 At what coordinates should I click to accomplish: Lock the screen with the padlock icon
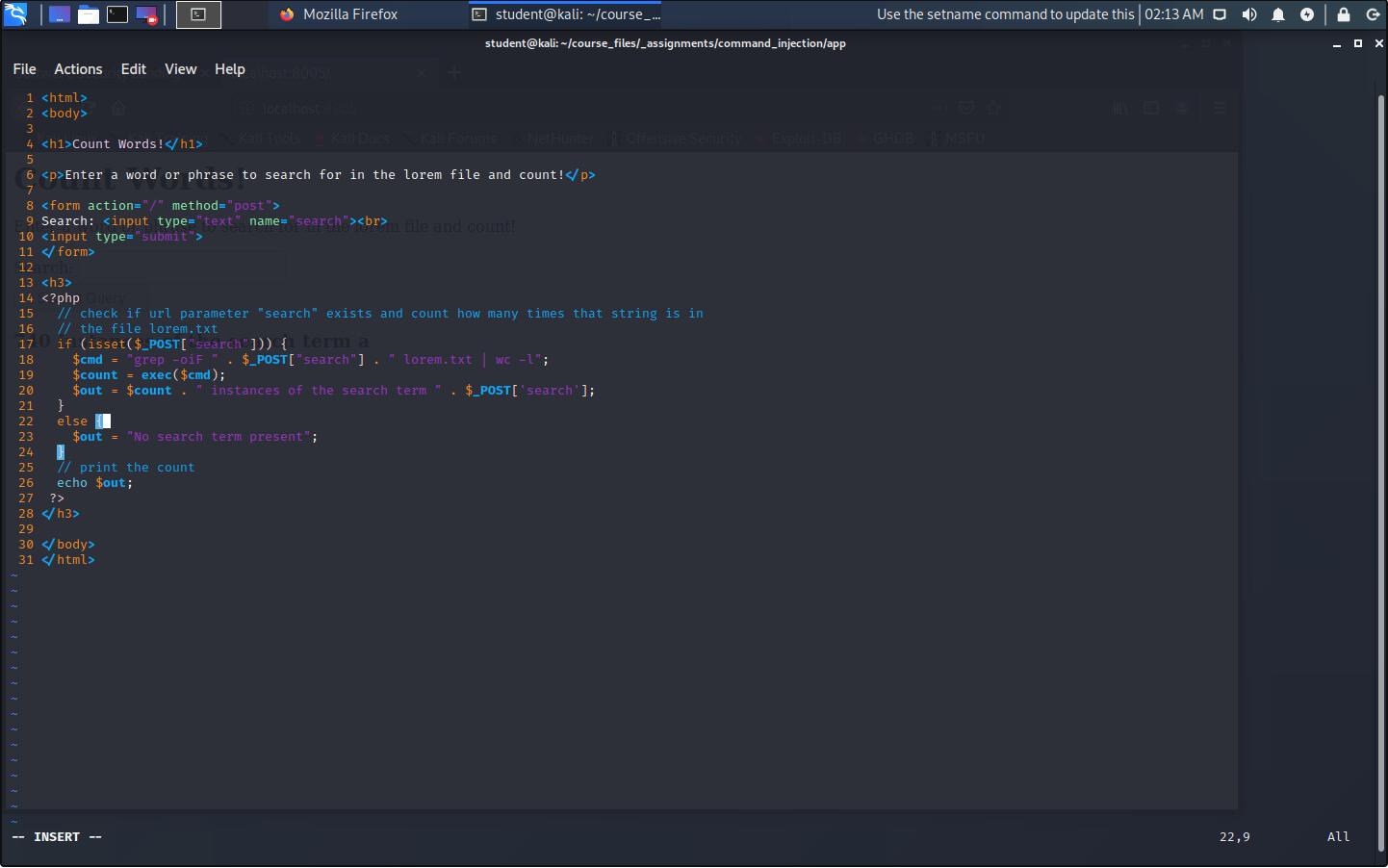[1344, 14]
